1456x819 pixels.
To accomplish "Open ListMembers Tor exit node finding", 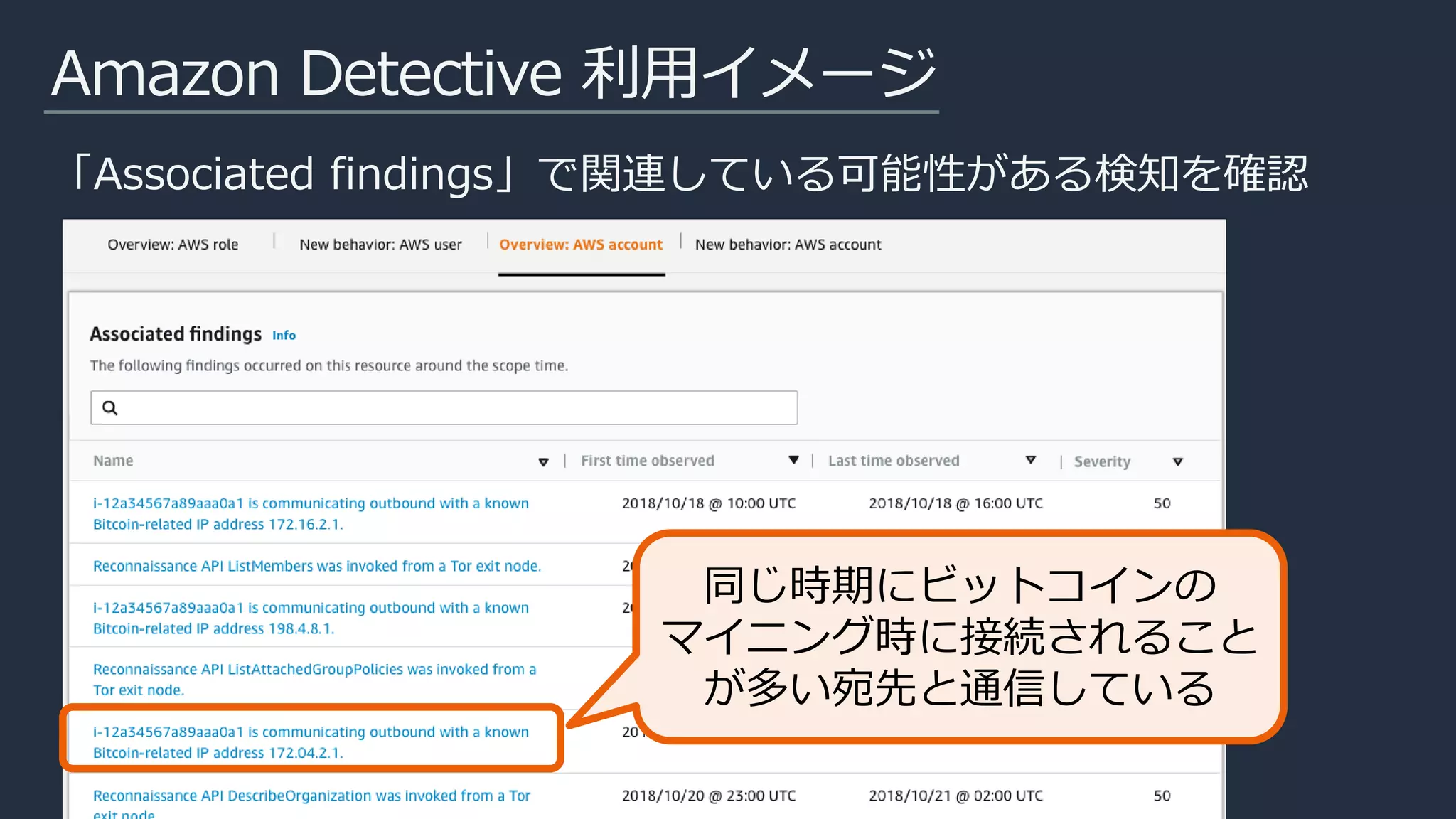I will pos(317,566).
